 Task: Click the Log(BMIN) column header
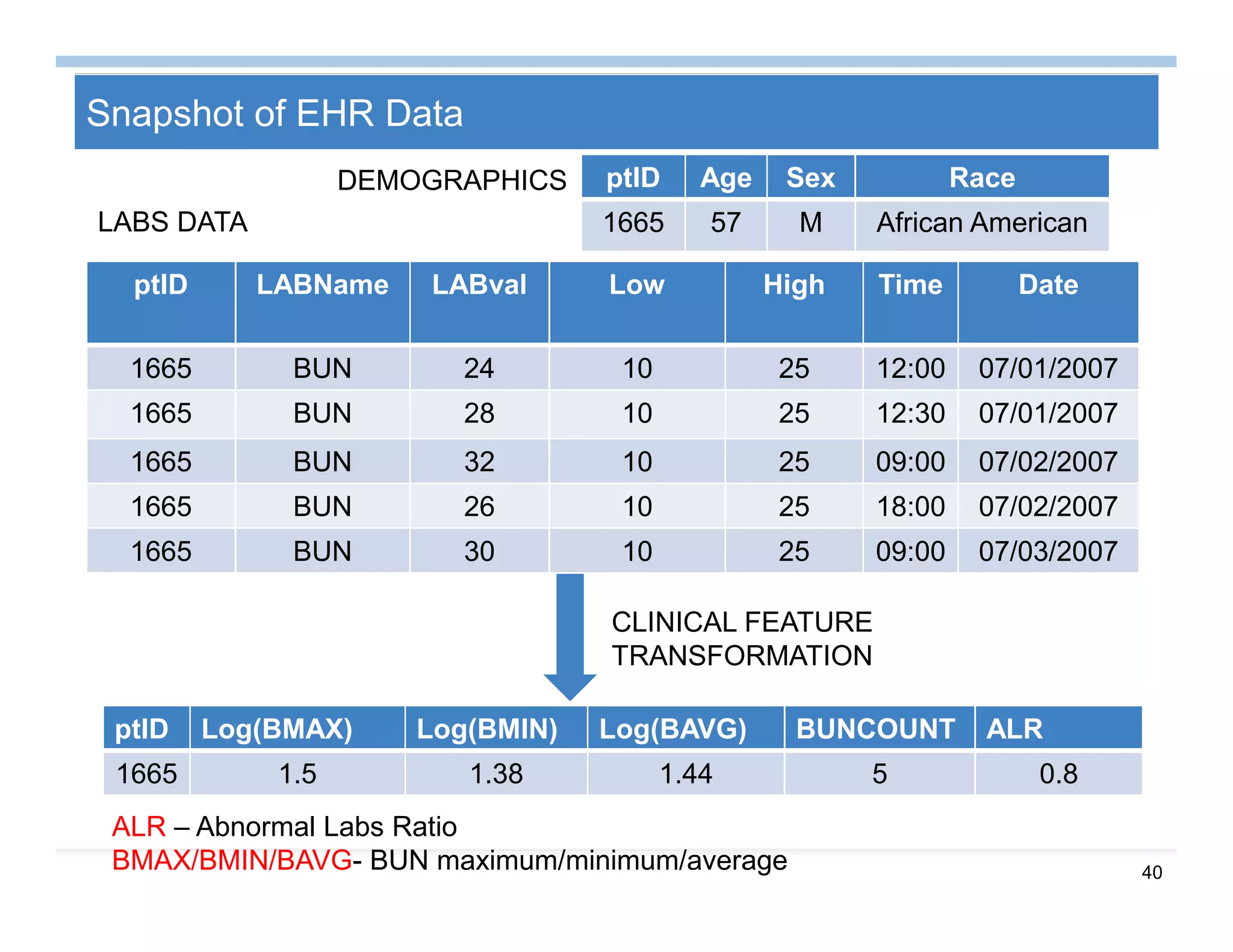496,728
